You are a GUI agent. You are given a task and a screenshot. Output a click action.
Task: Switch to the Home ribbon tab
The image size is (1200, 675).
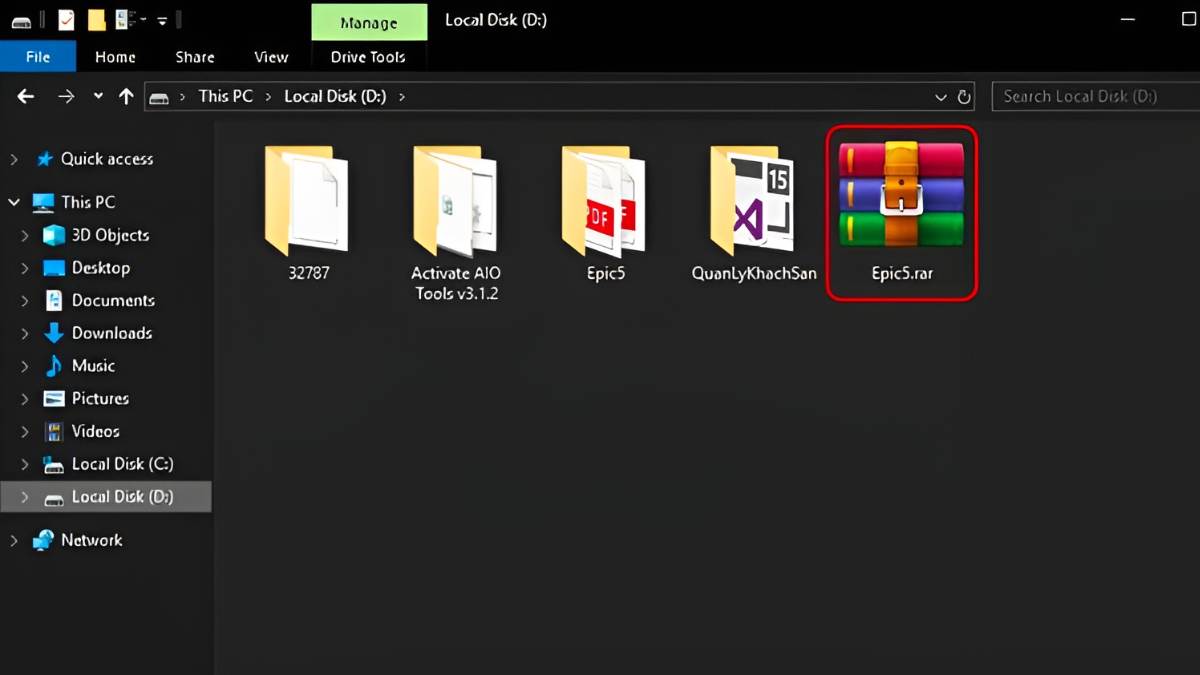coord(115,57)
